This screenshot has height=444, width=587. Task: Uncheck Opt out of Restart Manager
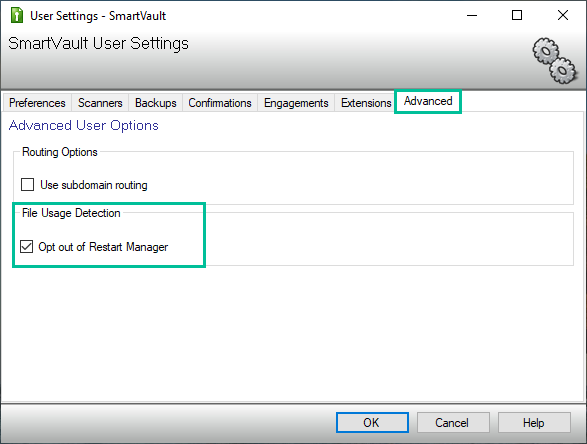(27, 247)
